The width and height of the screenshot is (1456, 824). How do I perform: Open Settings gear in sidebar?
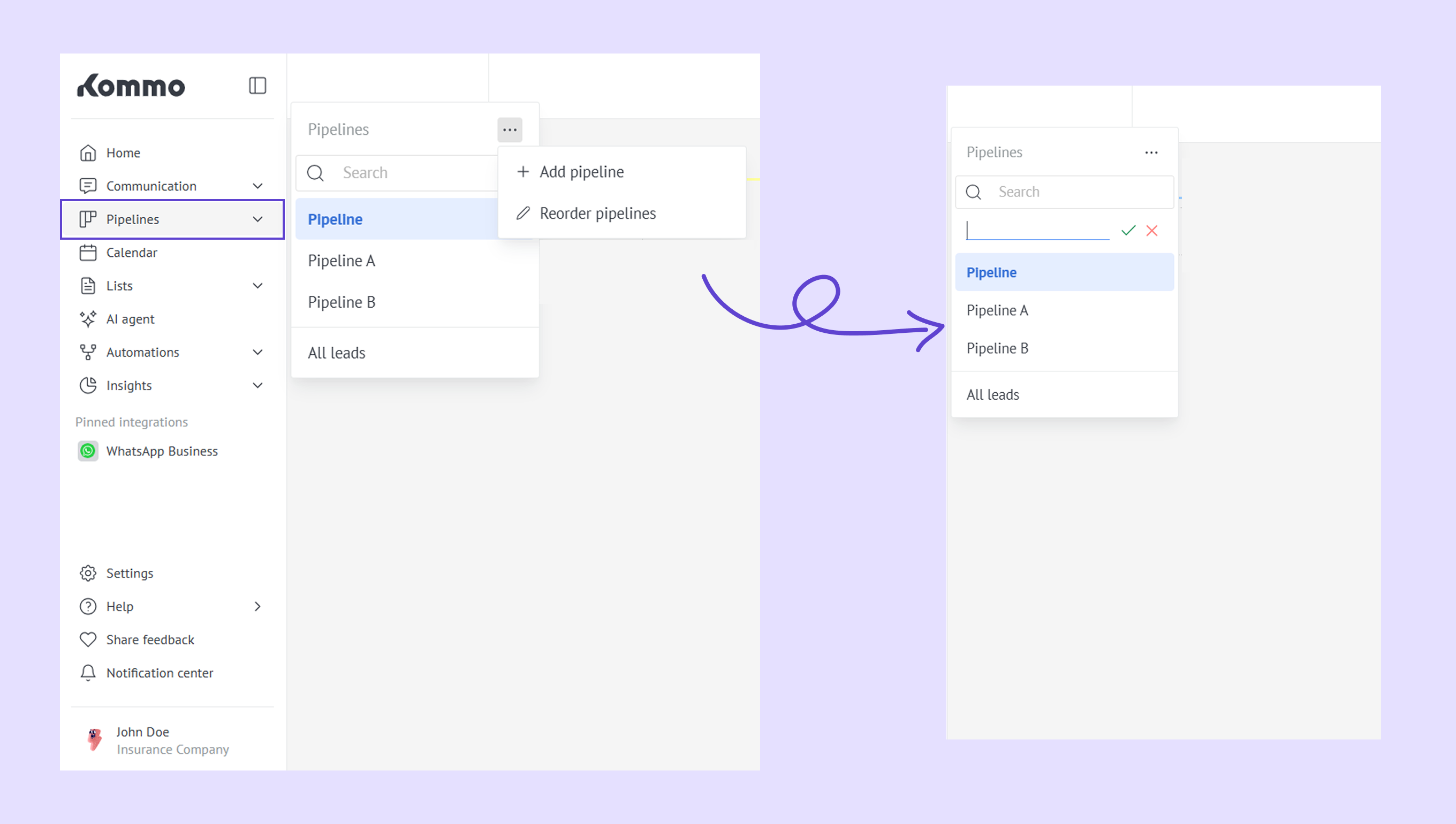coord(88,573)
